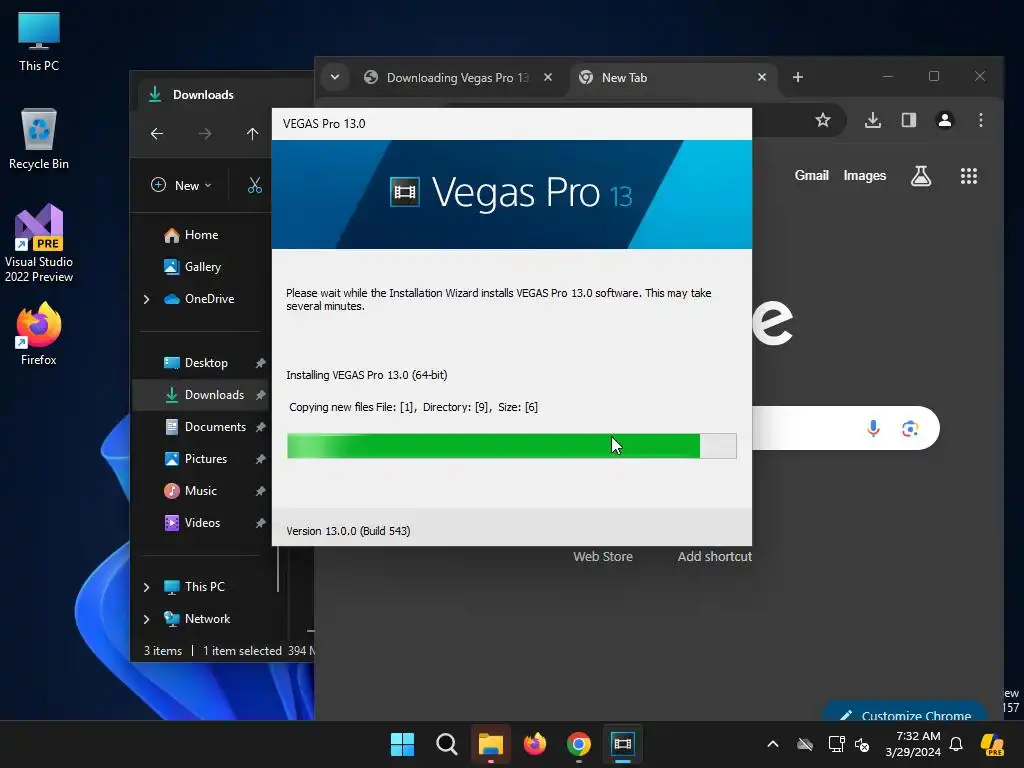Open the New dropdown in File Explorer
The width and height of the screenshot is (1024, 768).
pos(181,185)
